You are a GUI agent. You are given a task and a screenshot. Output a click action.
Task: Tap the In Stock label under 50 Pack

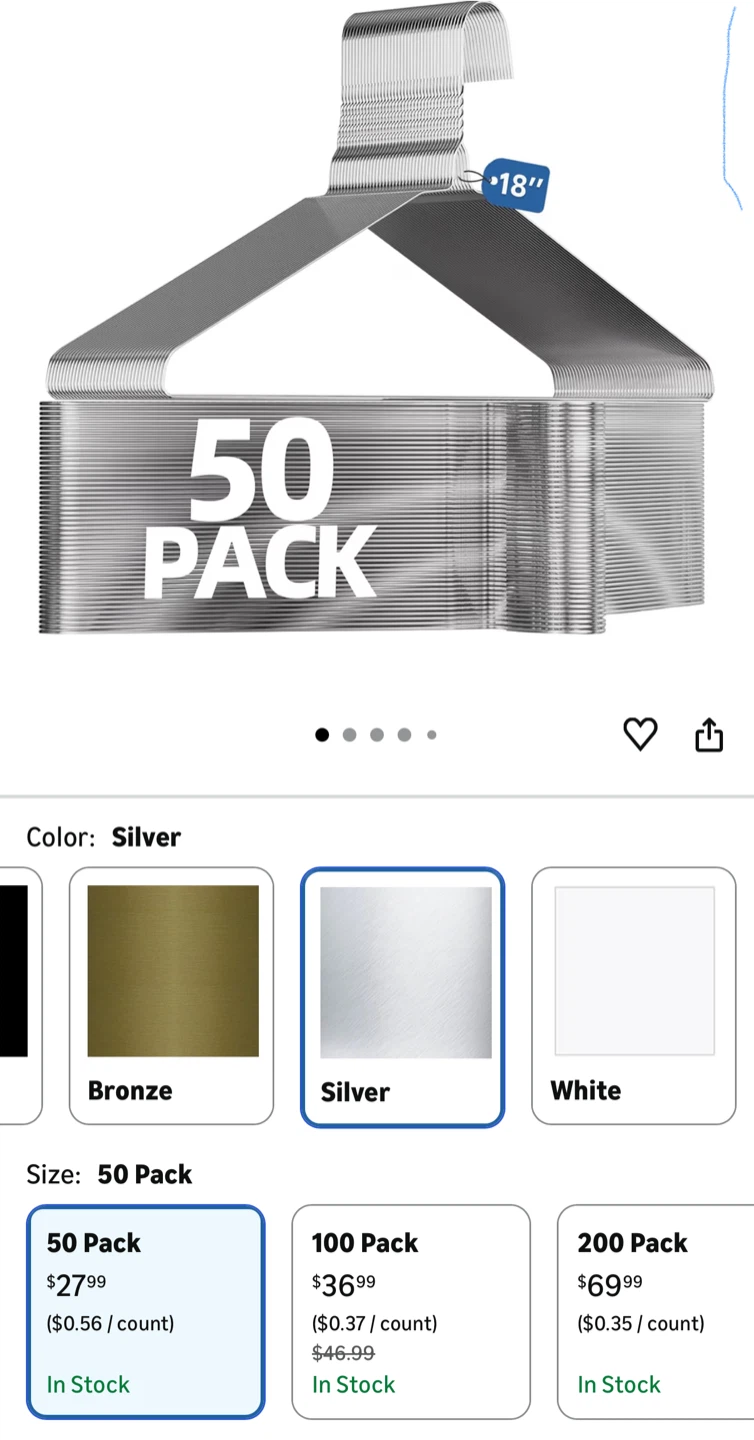click(x=88, y=1385)
